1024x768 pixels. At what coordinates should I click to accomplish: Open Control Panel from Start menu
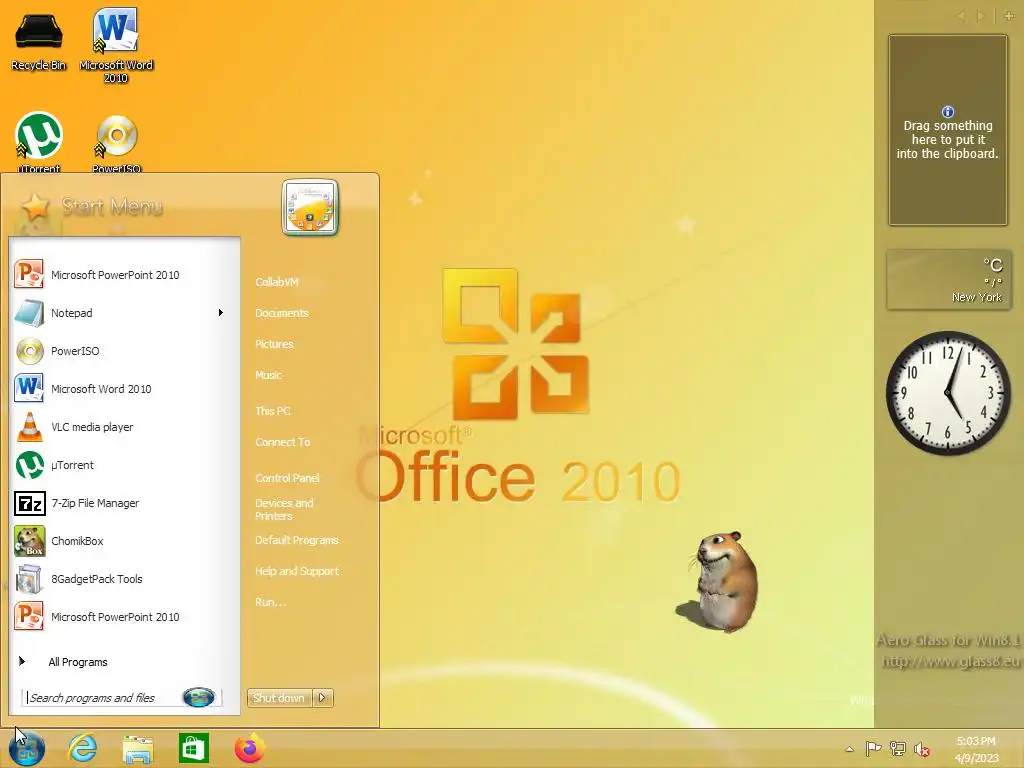click(287, 477)
